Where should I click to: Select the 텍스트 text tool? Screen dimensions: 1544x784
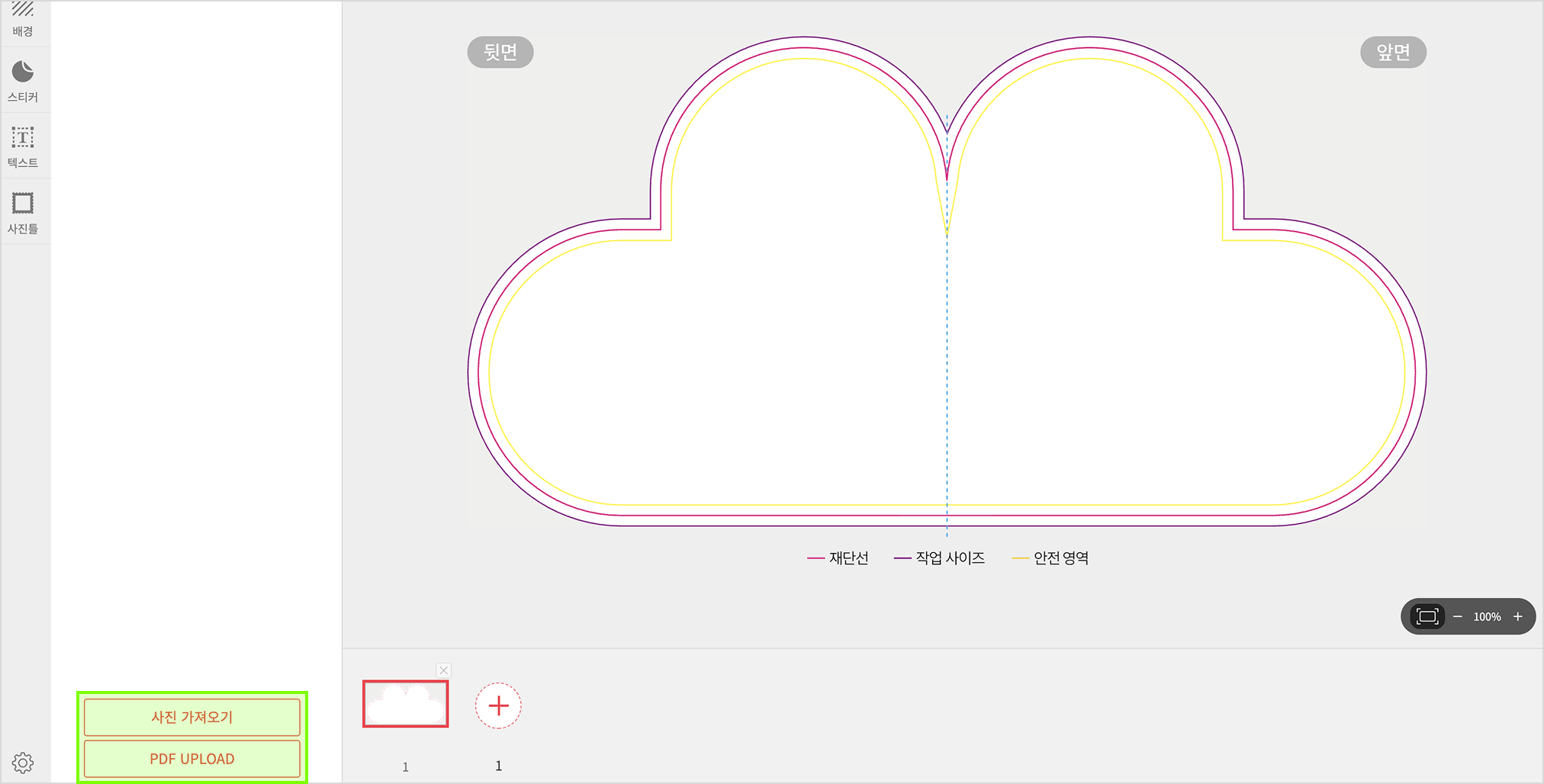(x=23, y=146)
